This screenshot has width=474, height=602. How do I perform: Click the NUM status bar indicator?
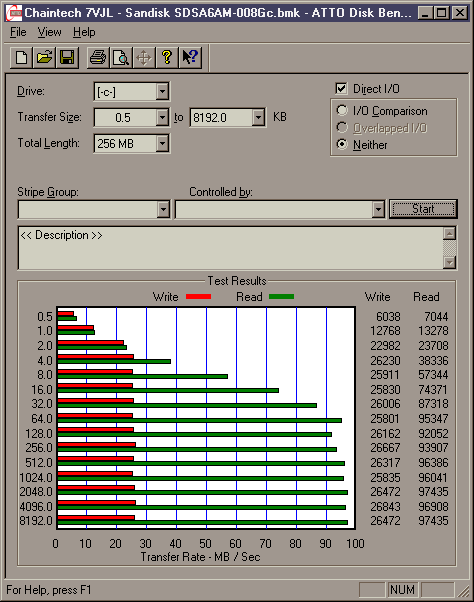[x=402, y=590]
